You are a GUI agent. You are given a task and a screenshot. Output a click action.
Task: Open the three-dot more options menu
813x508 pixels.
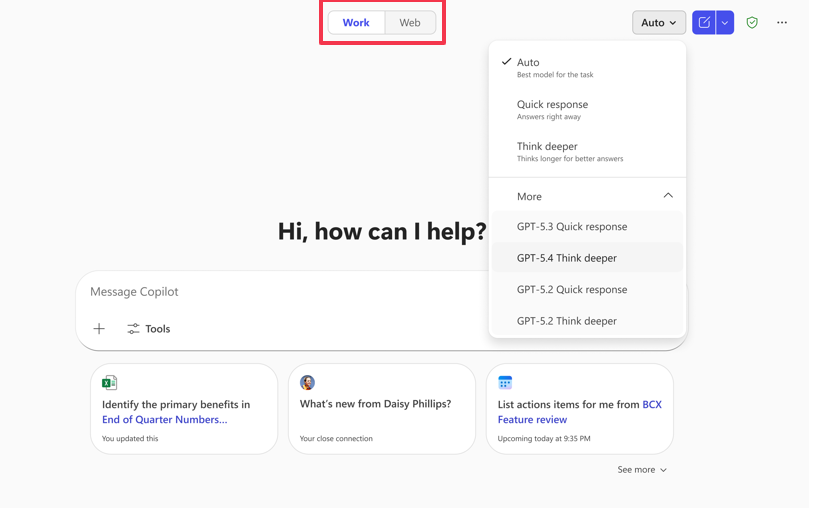[782, 22]
